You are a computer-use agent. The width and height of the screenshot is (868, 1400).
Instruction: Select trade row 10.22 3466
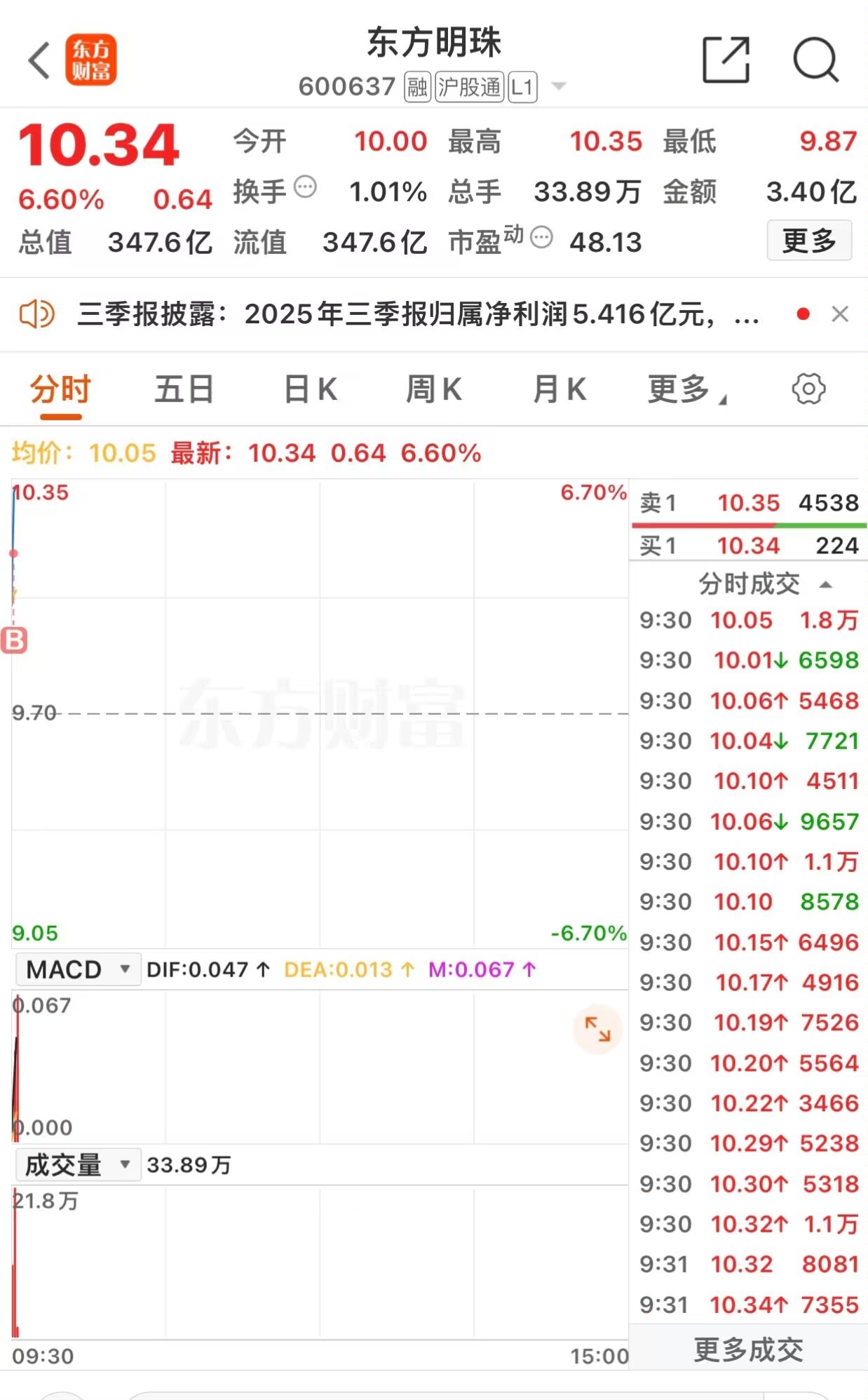pos(749,1103)
